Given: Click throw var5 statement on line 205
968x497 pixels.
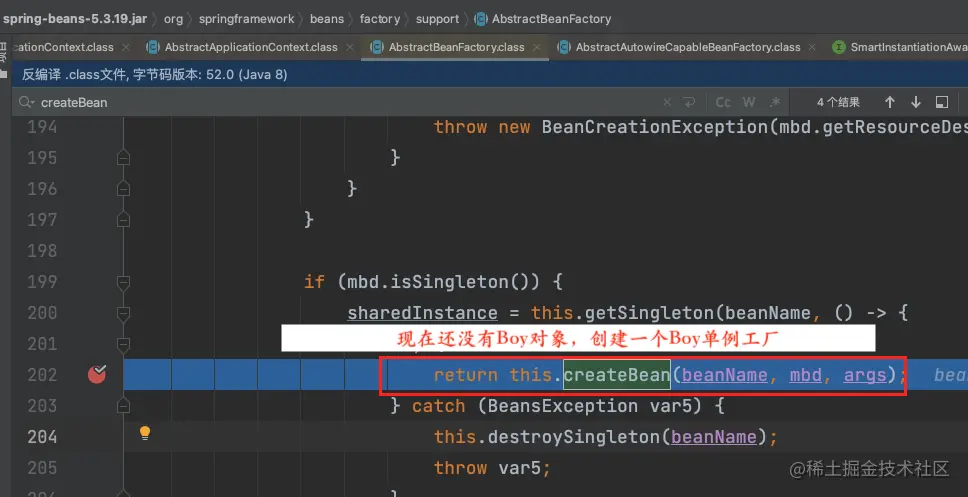Looking at the screenshot, I should (x=491, y=467).
